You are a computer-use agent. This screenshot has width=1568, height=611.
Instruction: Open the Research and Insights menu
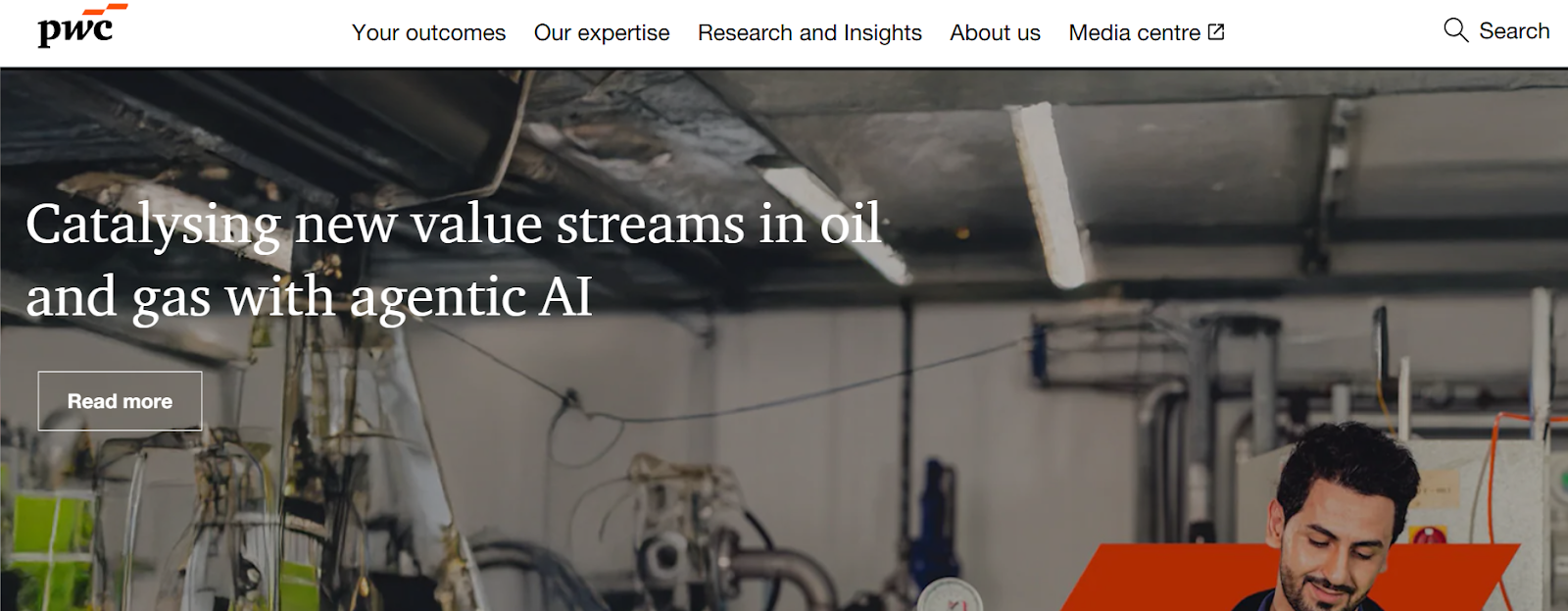809,32
